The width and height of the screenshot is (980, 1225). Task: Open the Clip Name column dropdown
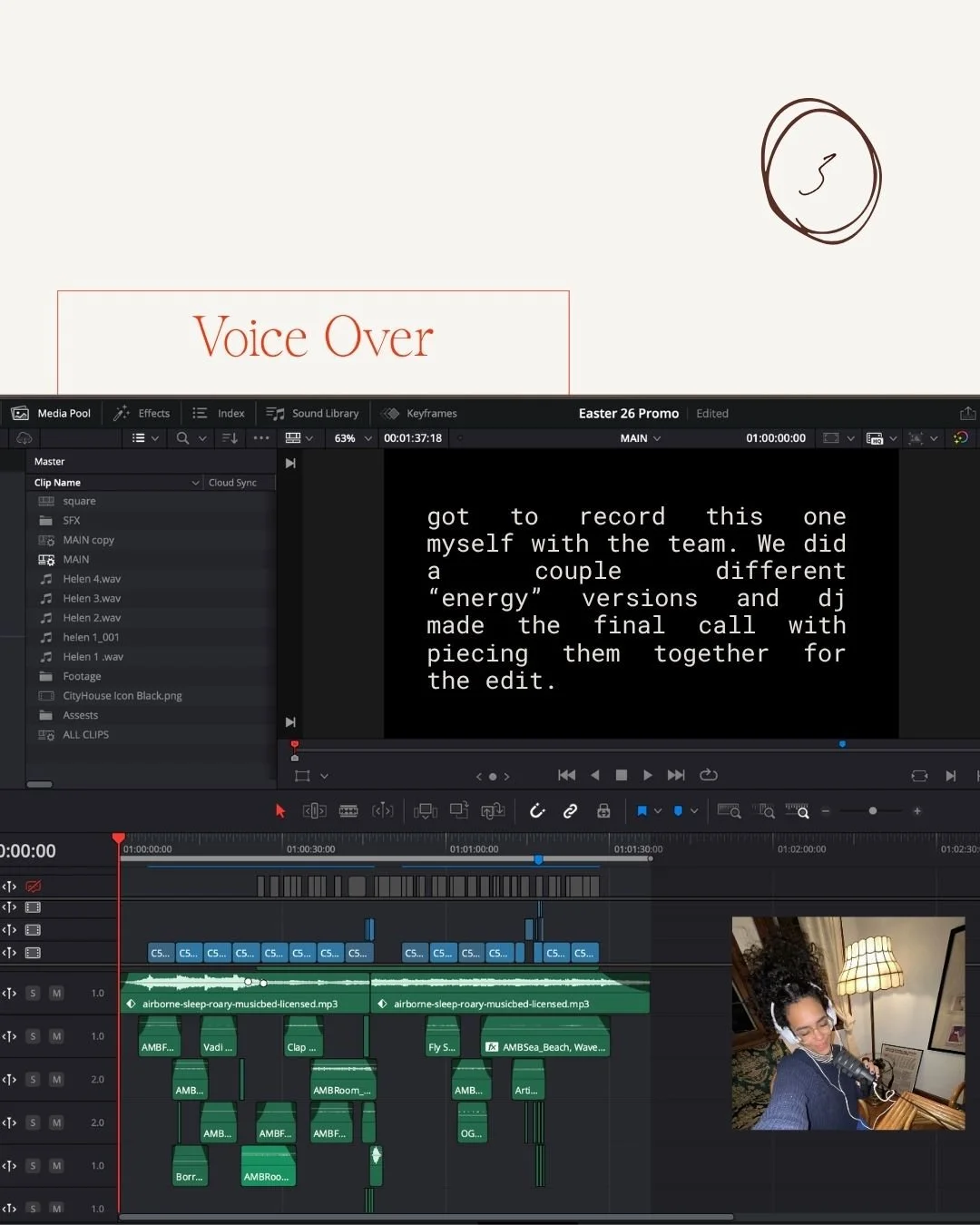(195, 483)
